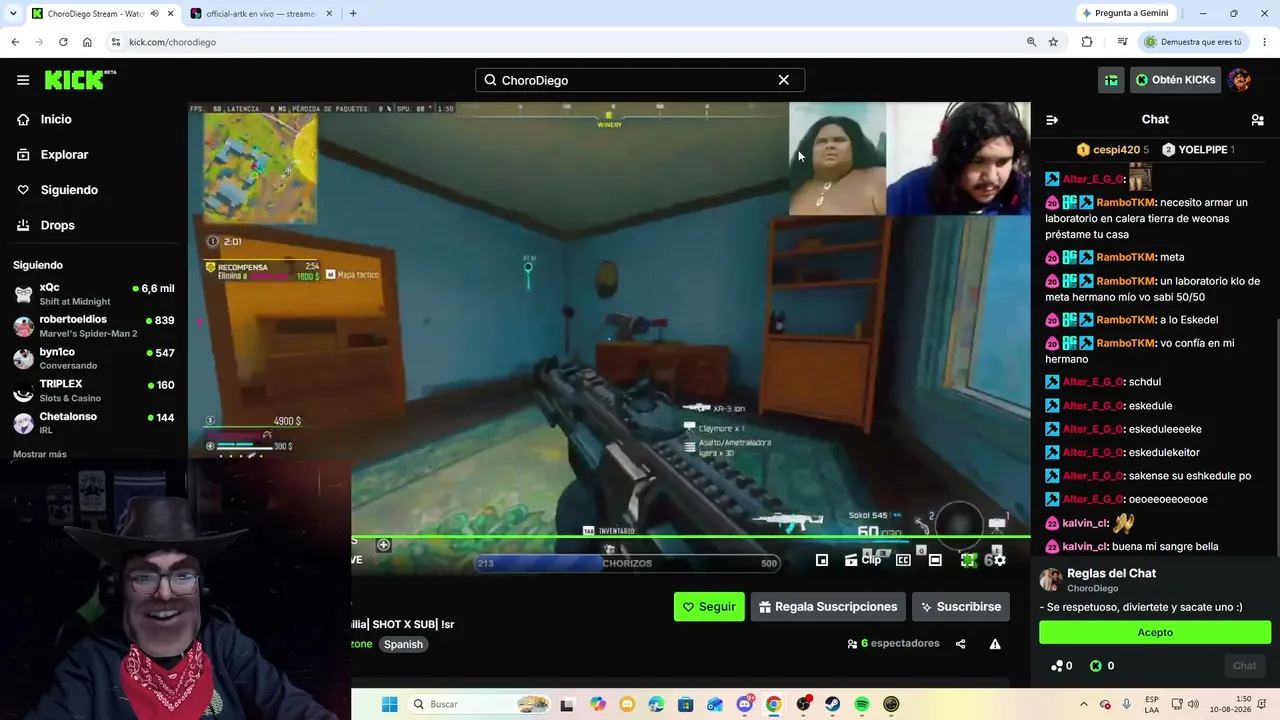The width and height of the screenshot is (1280, 720).
Task: Open the user profile avatar menu
Action: (1240, 80)
